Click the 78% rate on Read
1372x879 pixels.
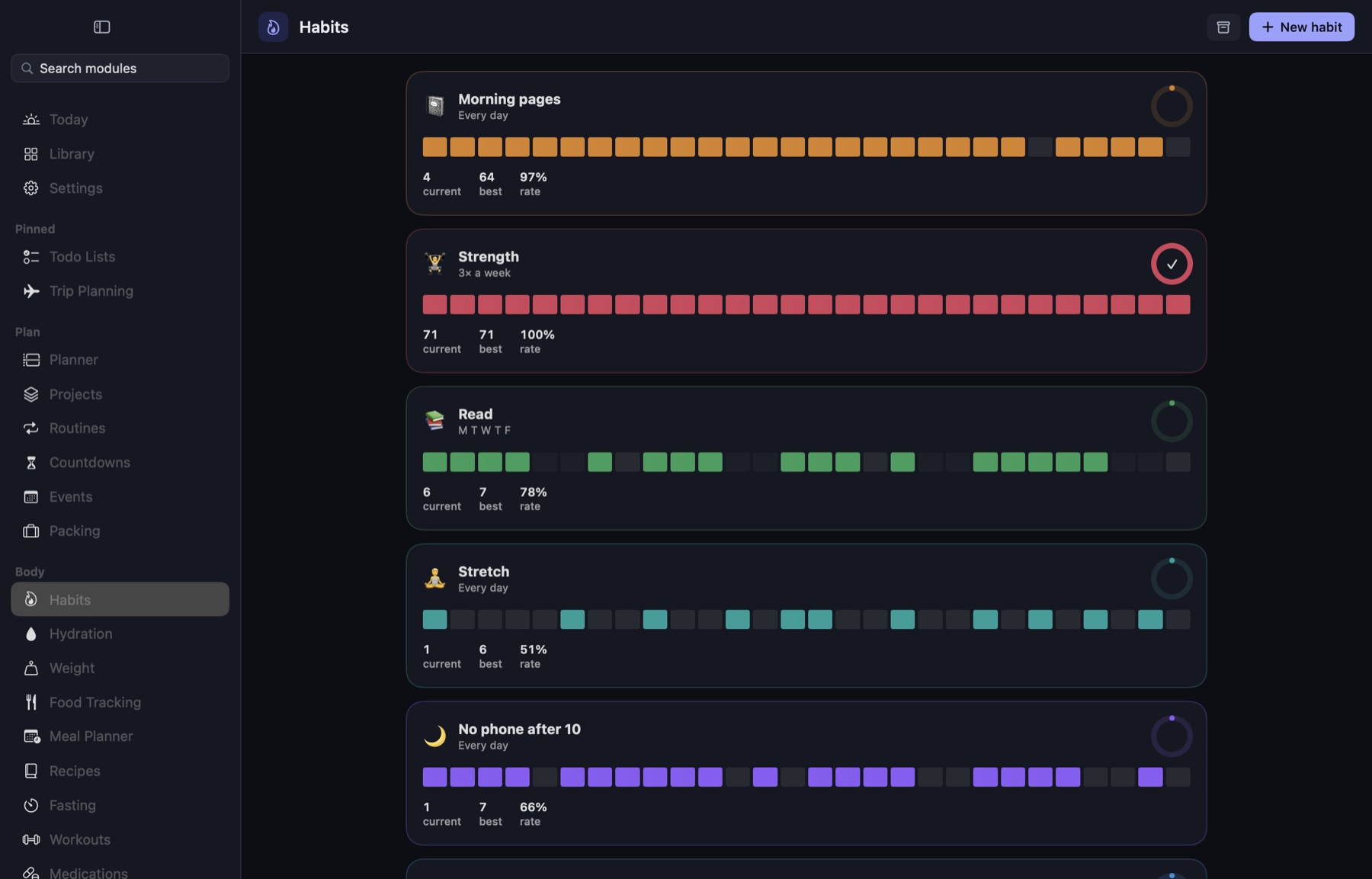533,492
